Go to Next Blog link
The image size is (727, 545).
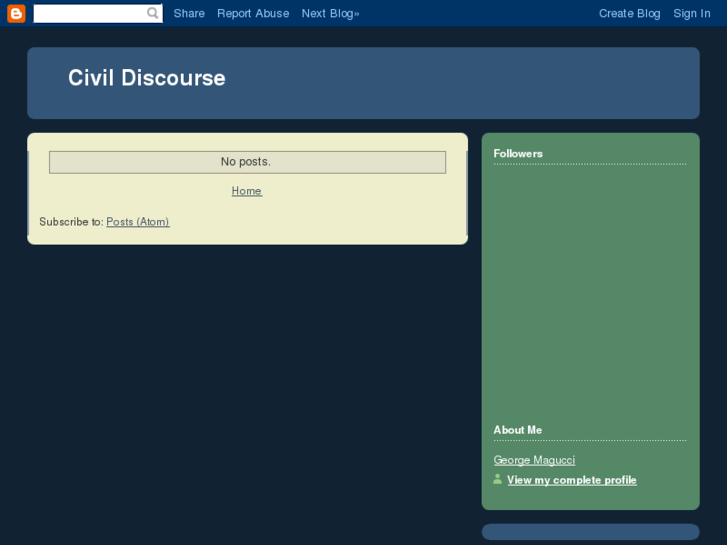tap(330, 13)
